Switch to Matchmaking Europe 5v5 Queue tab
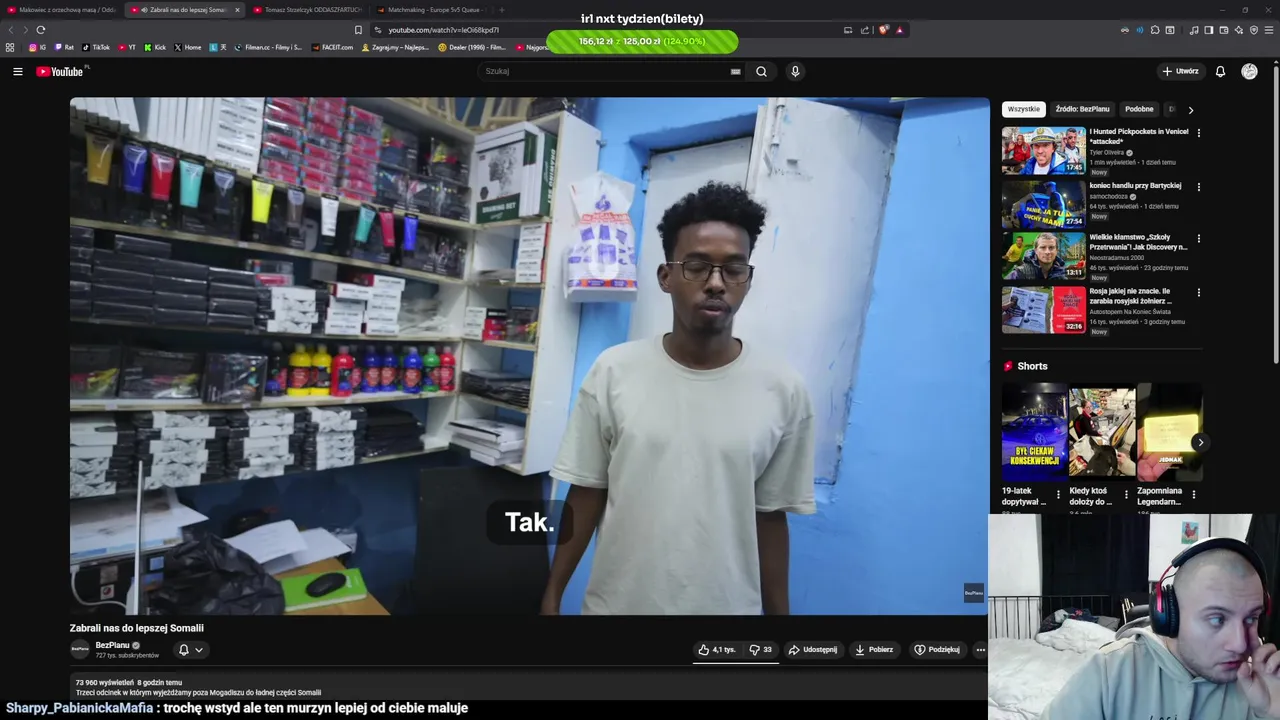 coord(431,10)
